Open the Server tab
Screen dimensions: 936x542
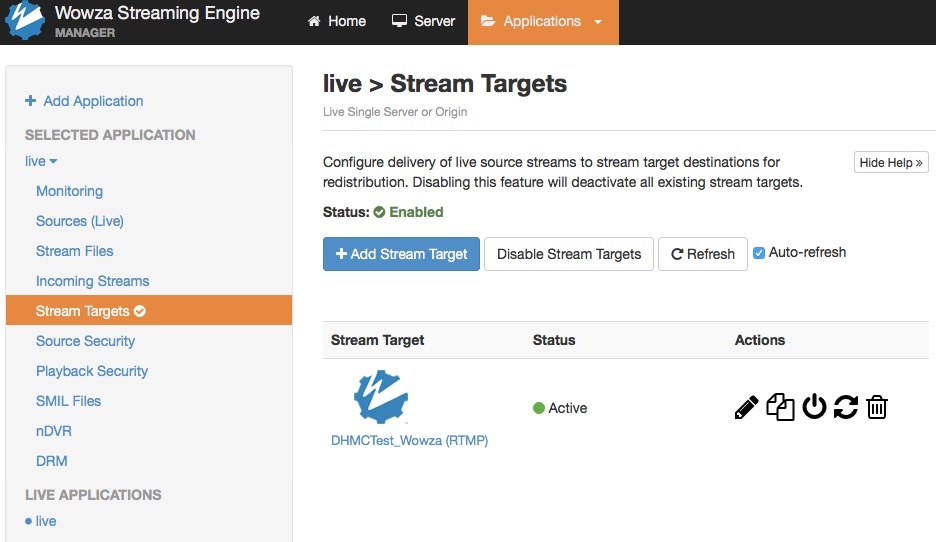(x=423, y=21)
